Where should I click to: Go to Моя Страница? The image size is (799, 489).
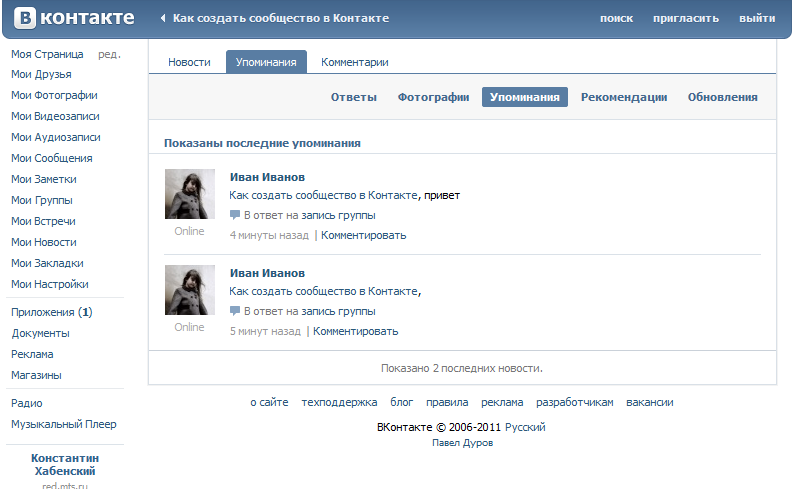47,54
